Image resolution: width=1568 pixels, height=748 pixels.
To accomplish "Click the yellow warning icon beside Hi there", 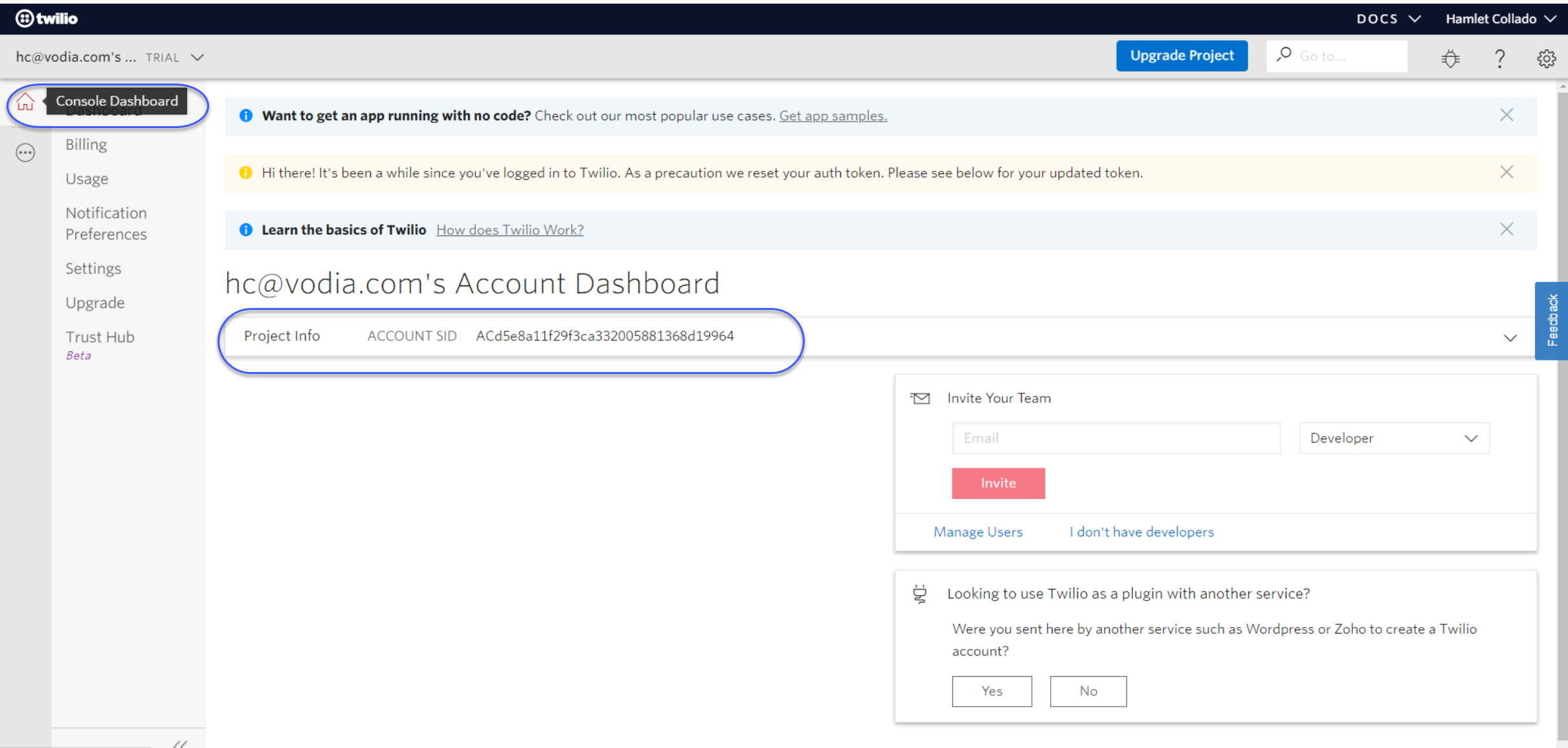I will (245, 173).
